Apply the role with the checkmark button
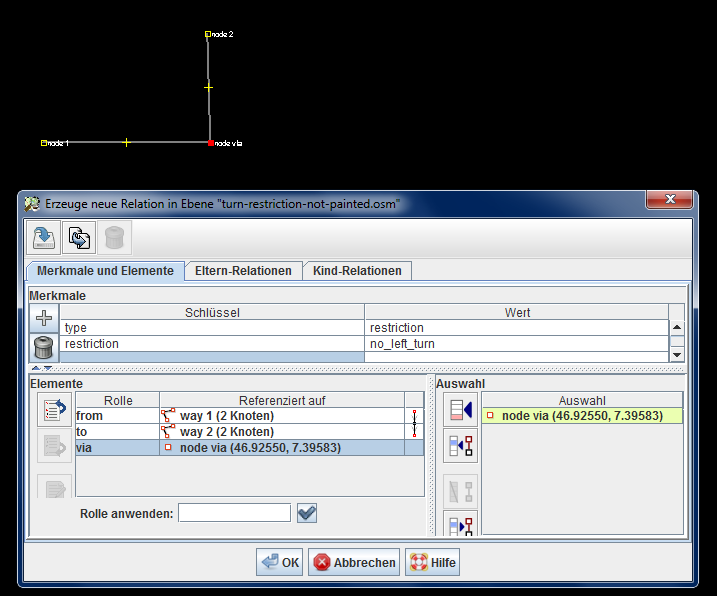The image size is (717, 596). 307,513
